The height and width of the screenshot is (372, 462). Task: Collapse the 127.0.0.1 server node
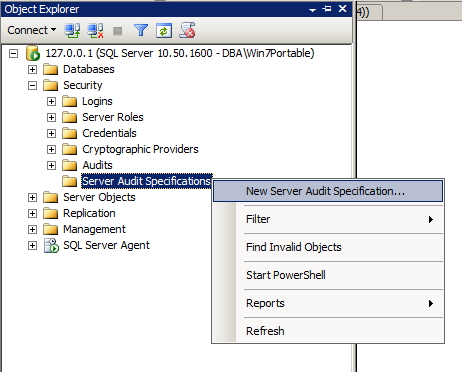click(13, 53)
